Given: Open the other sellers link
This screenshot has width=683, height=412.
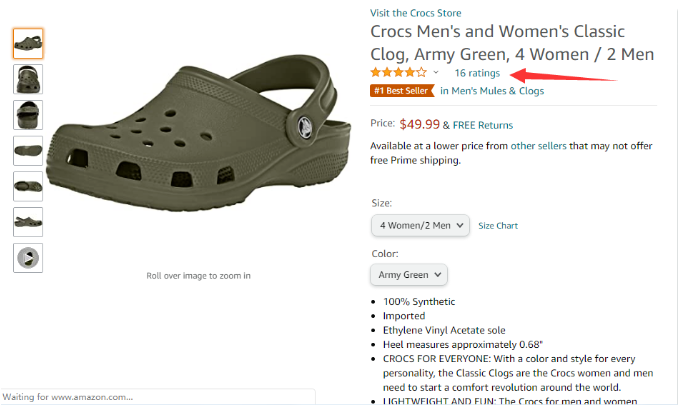Looking at the screenshot, I should [538, 146].
